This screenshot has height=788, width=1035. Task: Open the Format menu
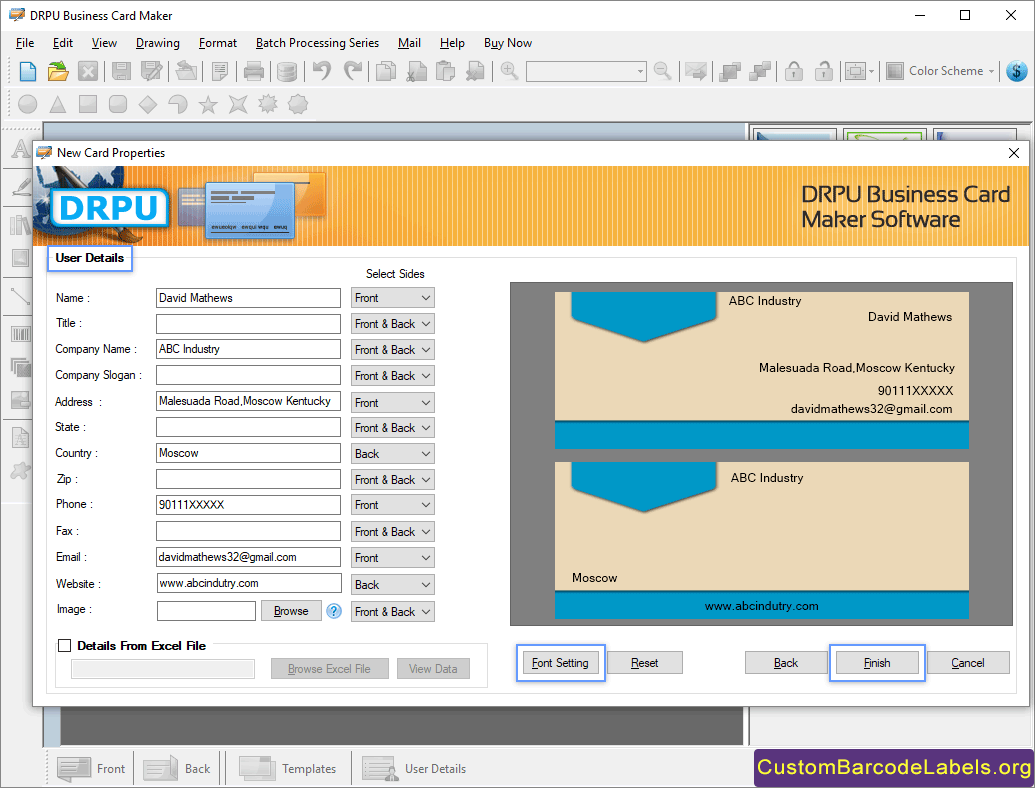tap(218, 43)
